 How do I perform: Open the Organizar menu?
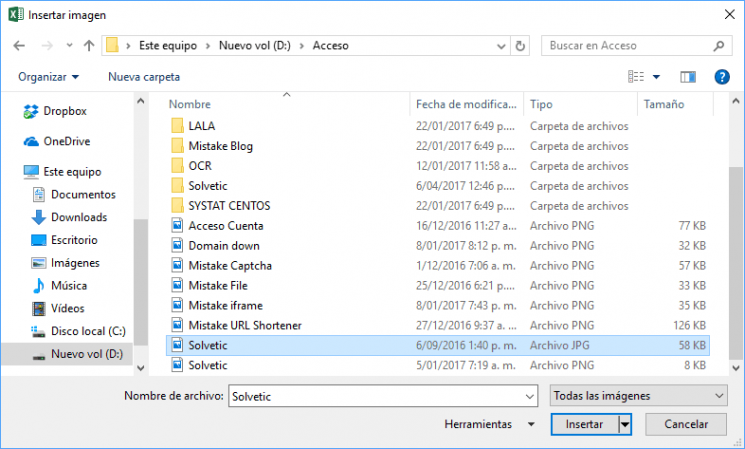(x=48, y=77)
